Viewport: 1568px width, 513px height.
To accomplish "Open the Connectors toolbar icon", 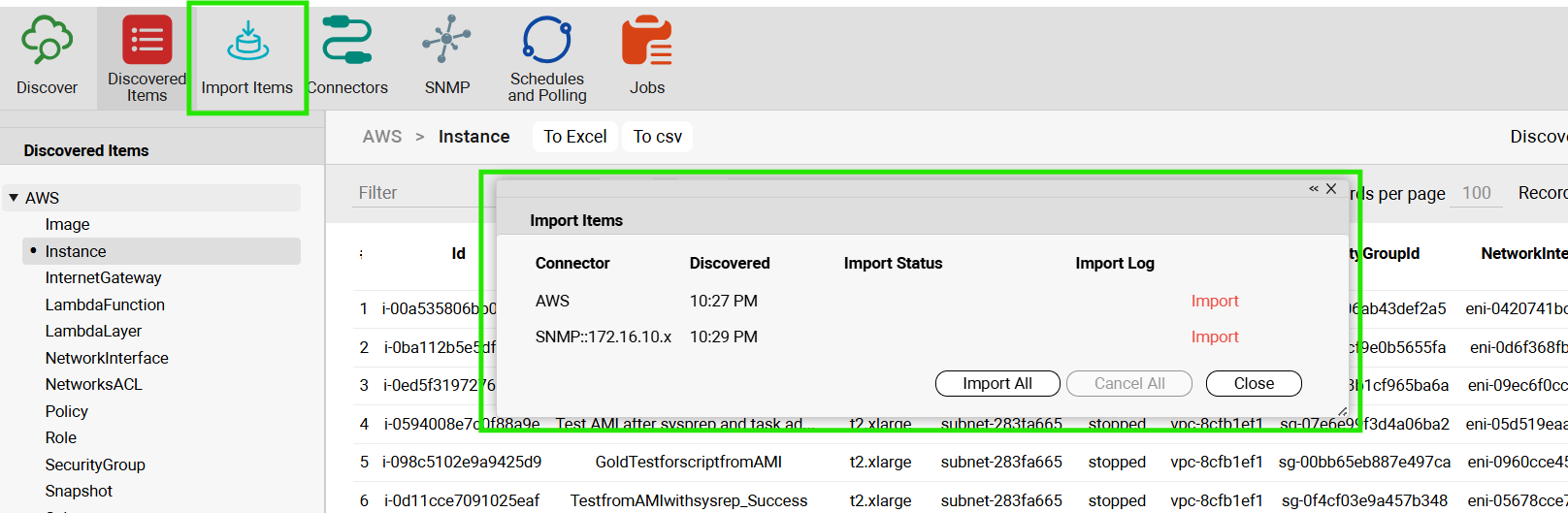I will (347, 42).
